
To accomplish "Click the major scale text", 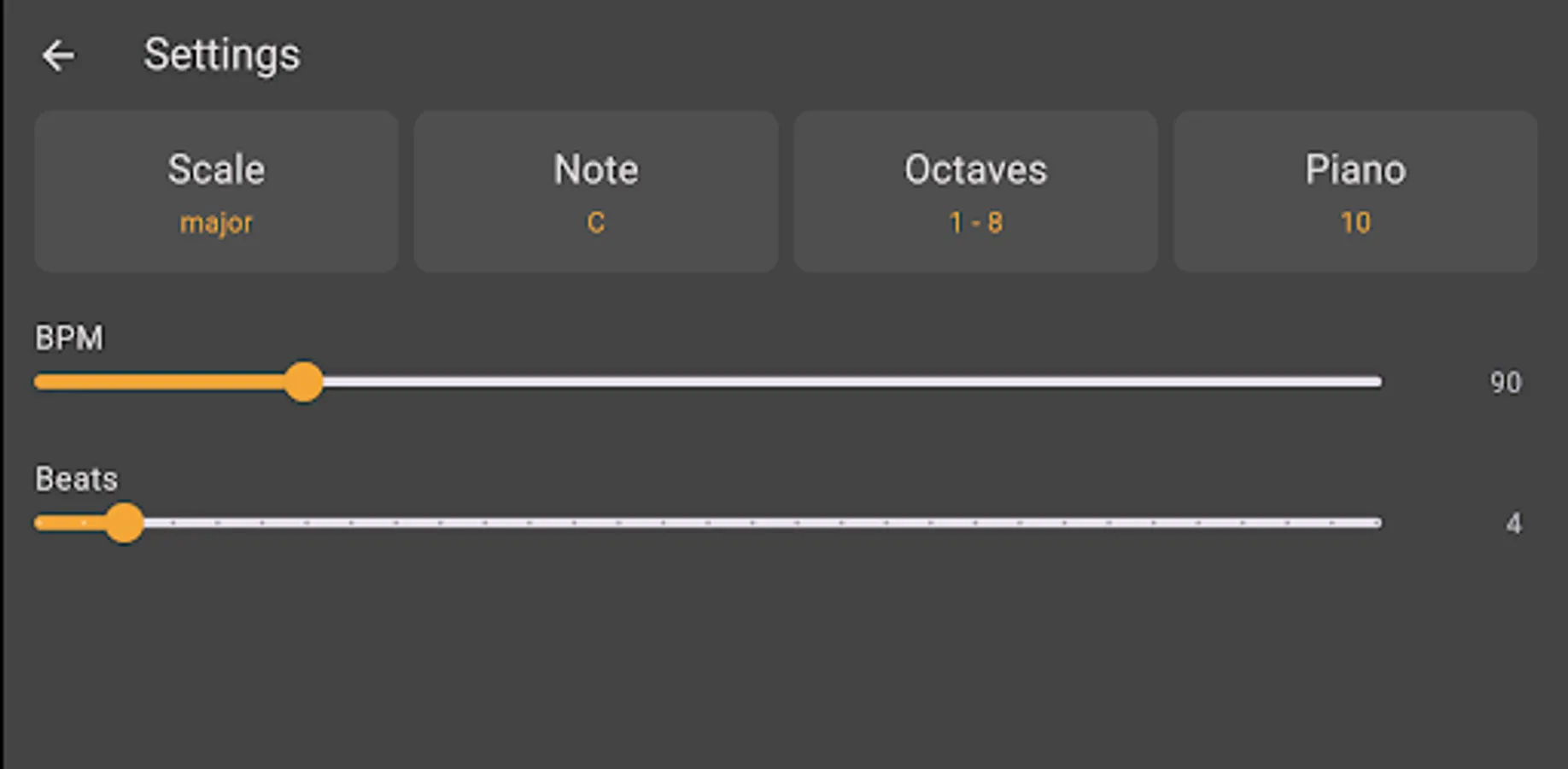I will coord(215,223).
